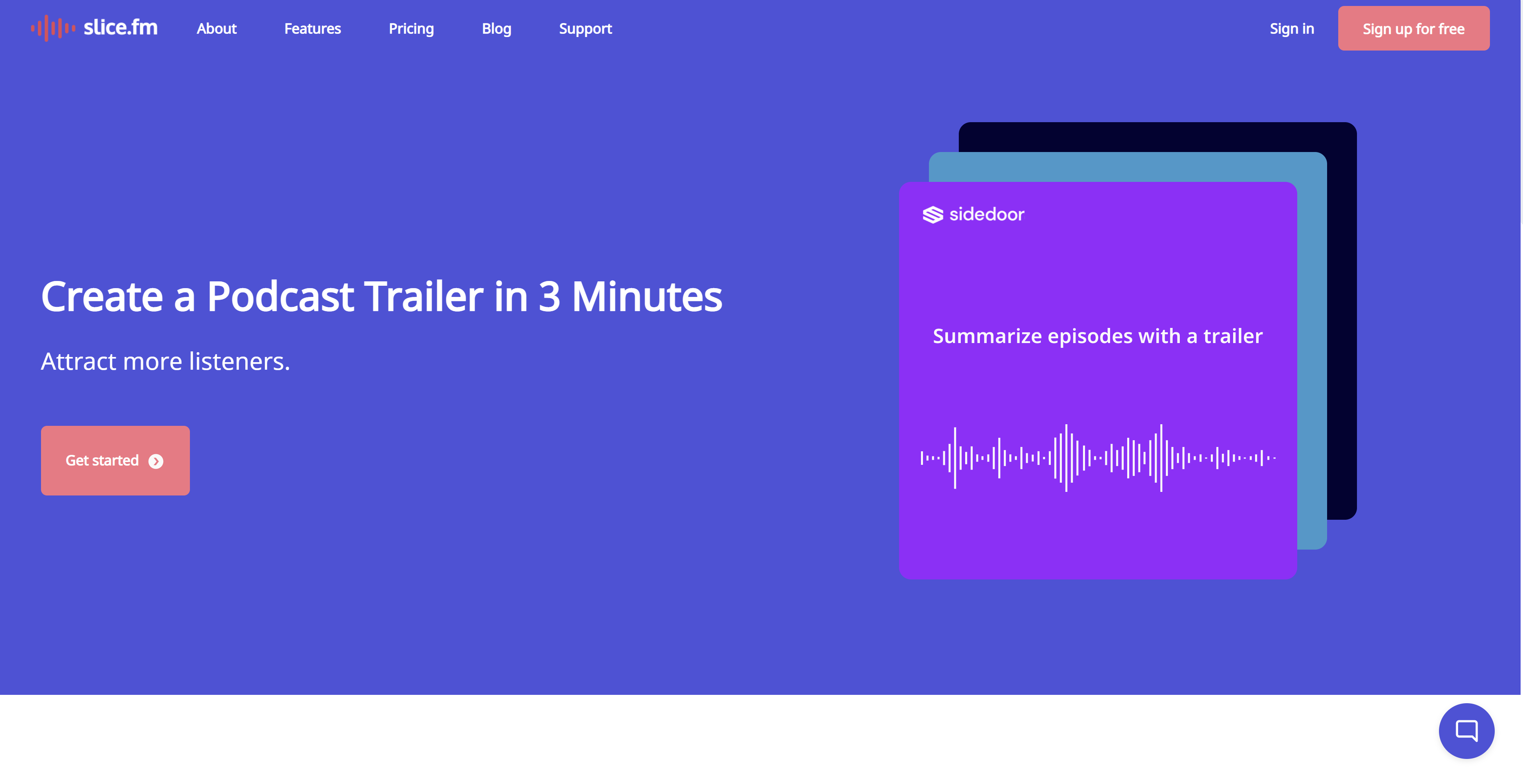Image resolution: width=1523 pixels, height=784 pixels.
Task: Open the About page
Action: pyautogui.click(x=216, y=28)
